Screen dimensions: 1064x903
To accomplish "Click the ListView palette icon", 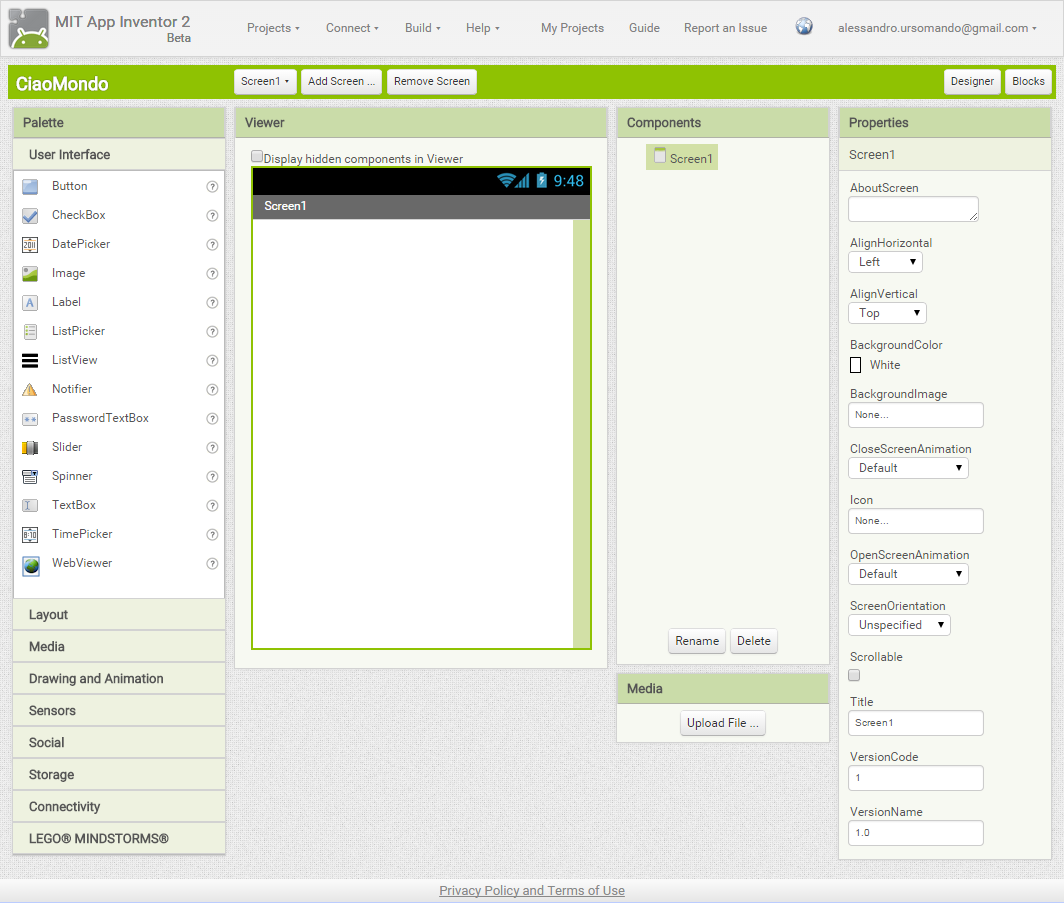I will (x=30, y=360).
